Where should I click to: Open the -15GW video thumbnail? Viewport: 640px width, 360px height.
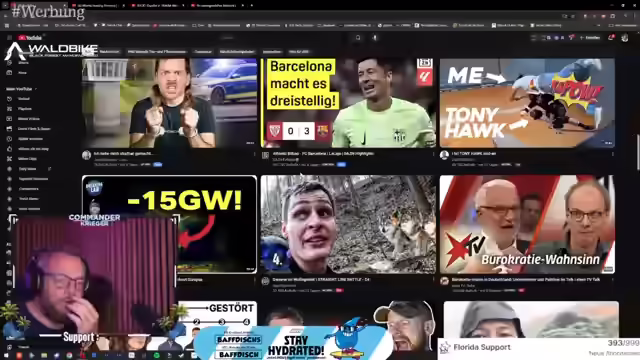click(169, 224)
